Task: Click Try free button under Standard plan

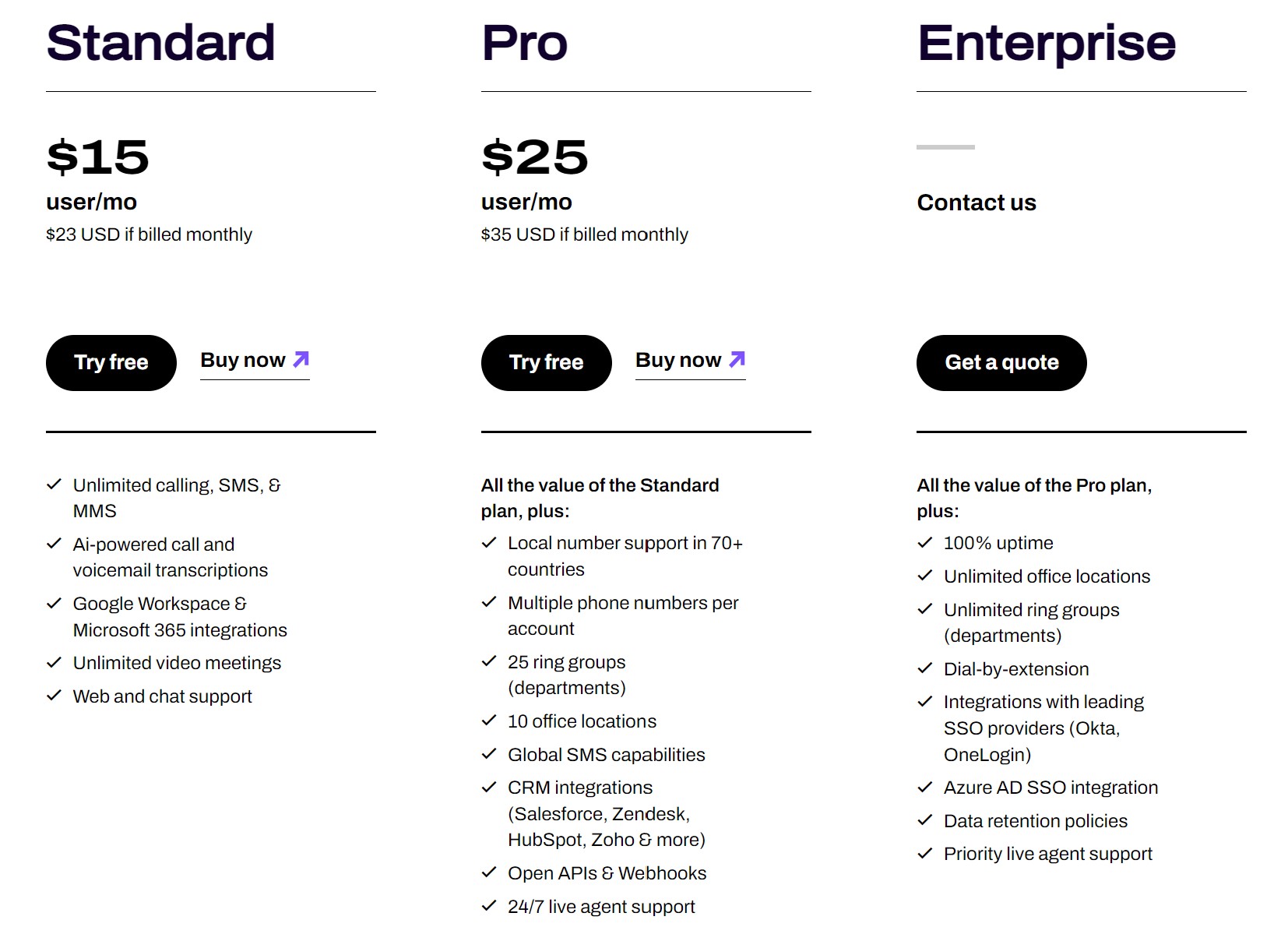Action: click(x=111, y=363)
